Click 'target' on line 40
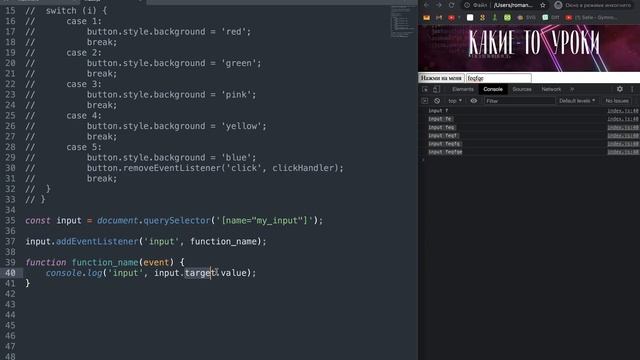This screenshot has height=360, width=640. (x=200, y=273)
